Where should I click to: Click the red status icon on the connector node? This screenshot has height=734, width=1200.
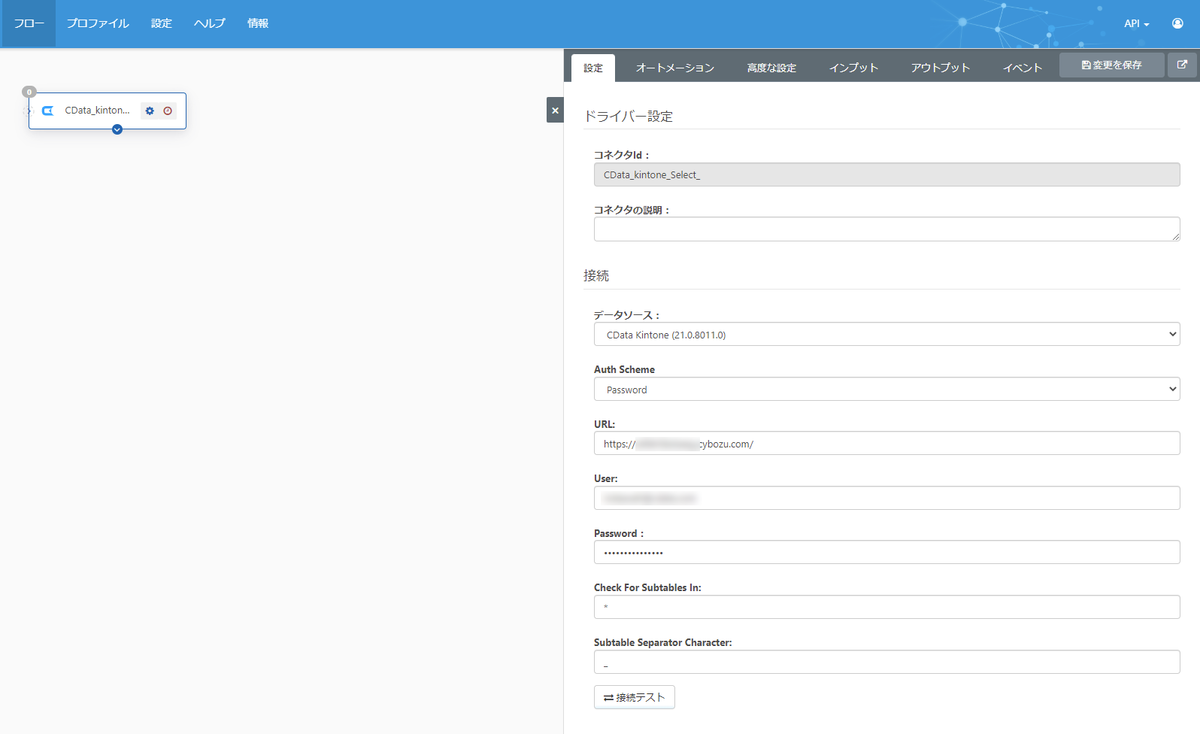[168, 111]
